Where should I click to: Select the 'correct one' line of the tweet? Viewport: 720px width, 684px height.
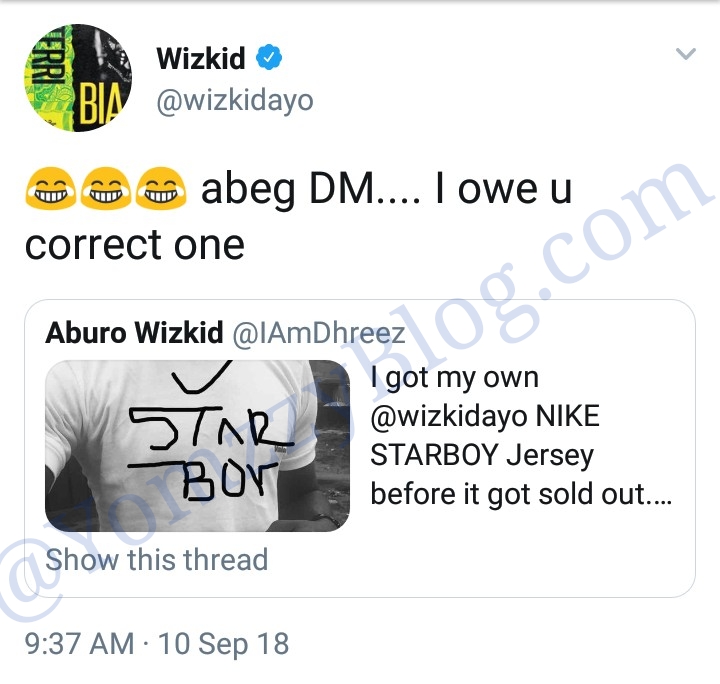coord(135,245)
